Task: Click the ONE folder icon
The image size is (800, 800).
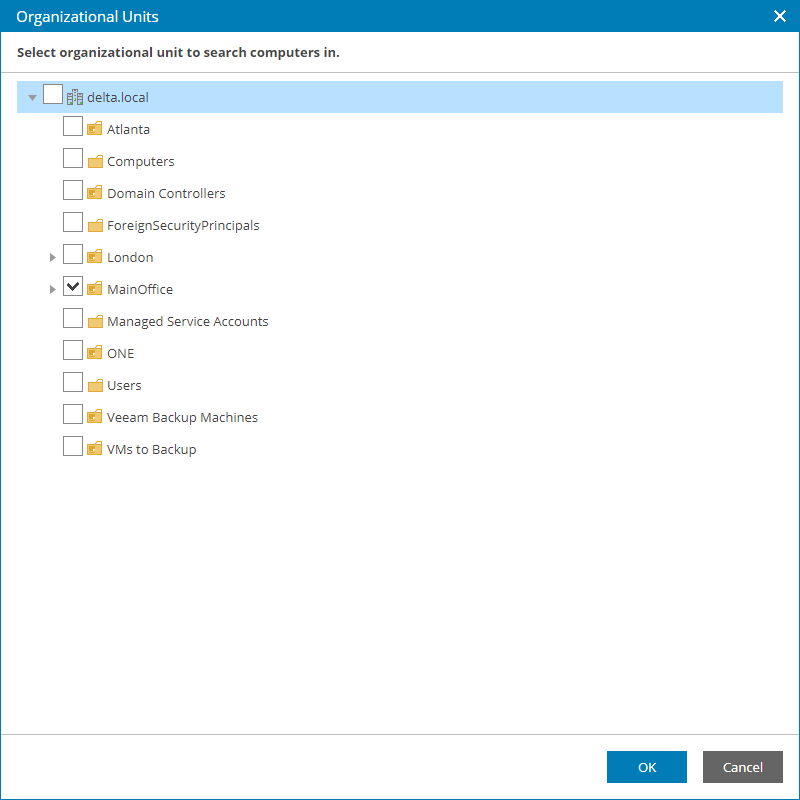Action: click(94, 352)
